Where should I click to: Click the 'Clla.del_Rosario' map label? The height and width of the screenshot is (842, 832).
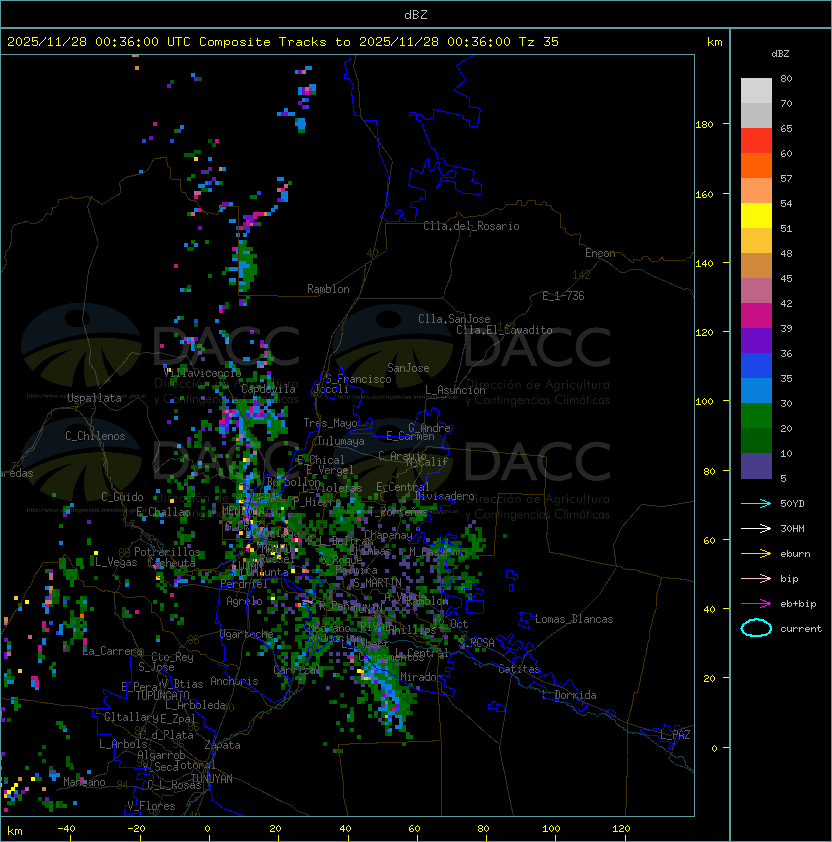pos(471,226)
